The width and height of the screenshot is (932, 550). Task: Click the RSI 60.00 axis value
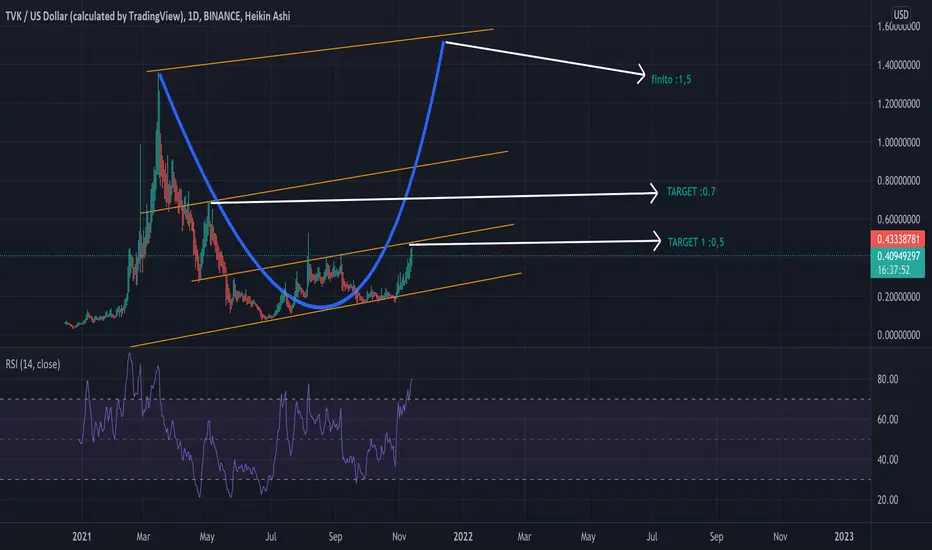click(887, 419)
